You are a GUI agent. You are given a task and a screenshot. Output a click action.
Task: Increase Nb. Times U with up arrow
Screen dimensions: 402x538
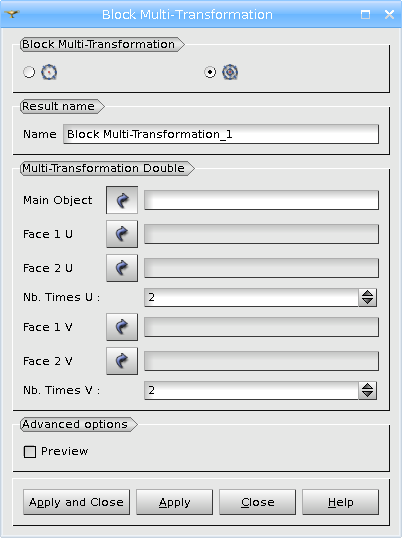[x=368, y=293]
